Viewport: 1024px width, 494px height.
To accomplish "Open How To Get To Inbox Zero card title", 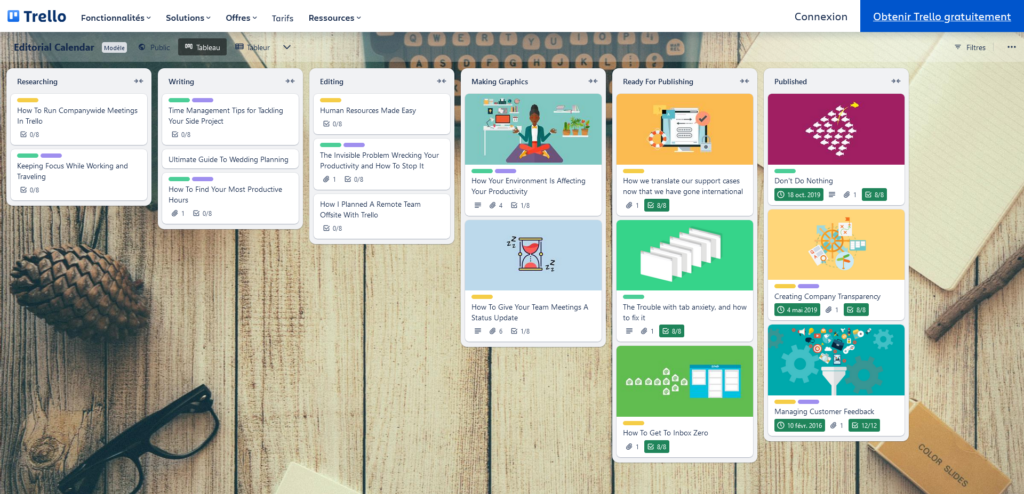I will (665, 433).
